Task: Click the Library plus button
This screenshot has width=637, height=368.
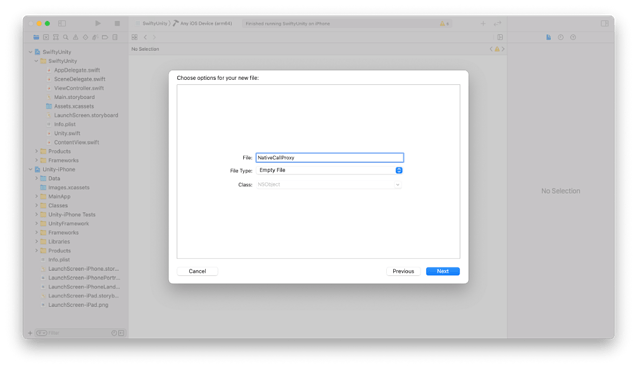Action: [x=483, y=24]
